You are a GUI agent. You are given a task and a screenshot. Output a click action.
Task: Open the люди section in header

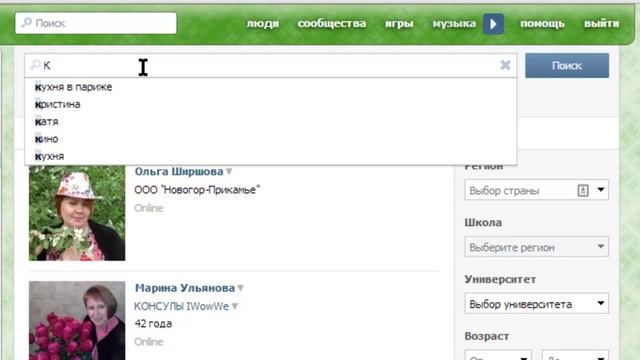tap(263, 24)
